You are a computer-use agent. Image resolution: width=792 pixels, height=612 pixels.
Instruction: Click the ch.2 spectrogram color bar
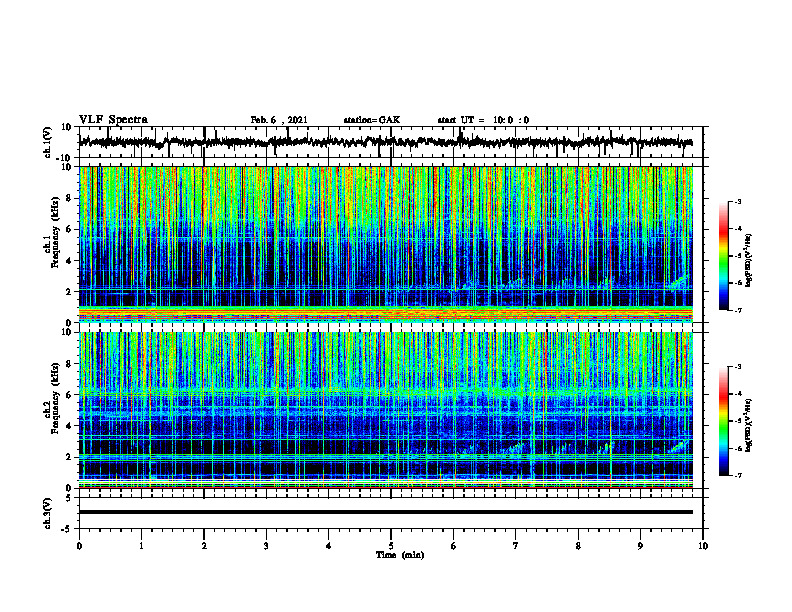[723, 421]
